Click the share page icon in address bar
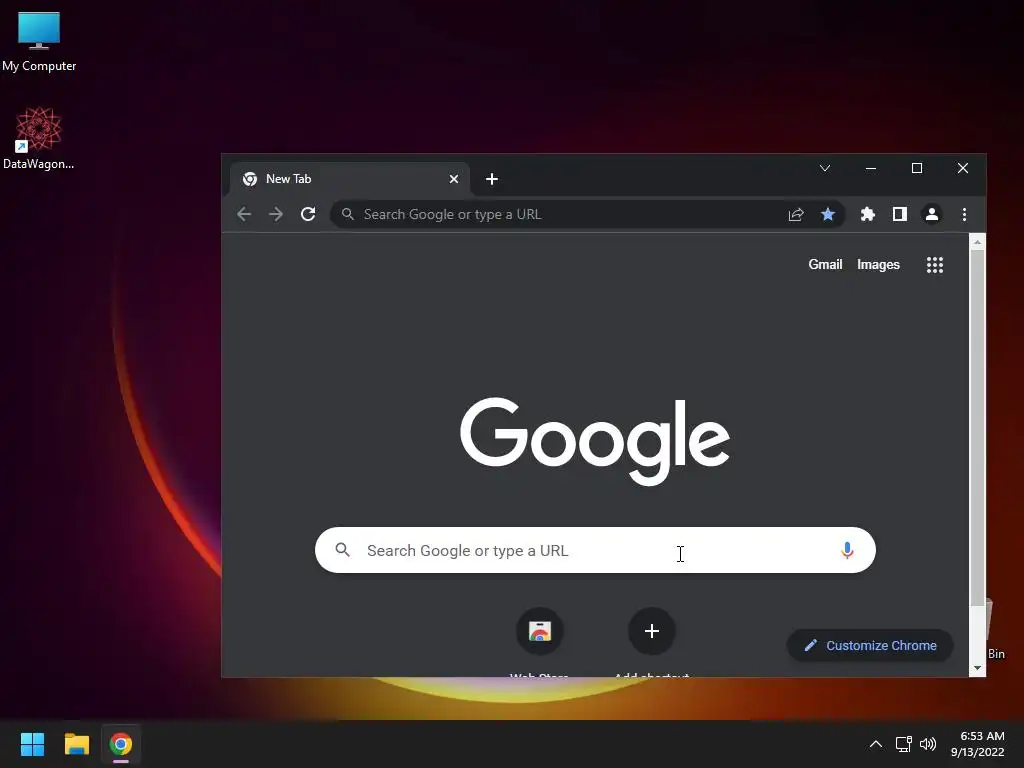The height and width of the screenshot is (768, 1024). point(795,214)
